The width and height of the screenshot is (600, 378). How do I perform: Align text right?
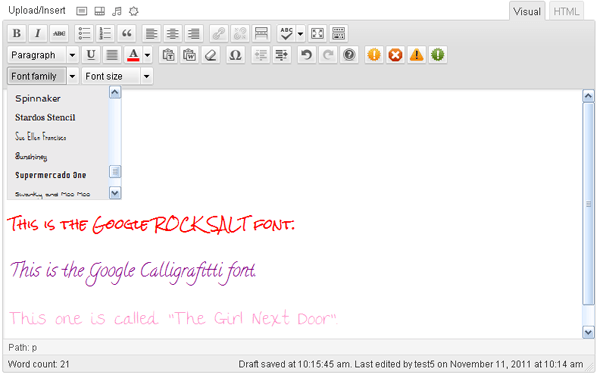pyautogui.click(x=194, y=34)
